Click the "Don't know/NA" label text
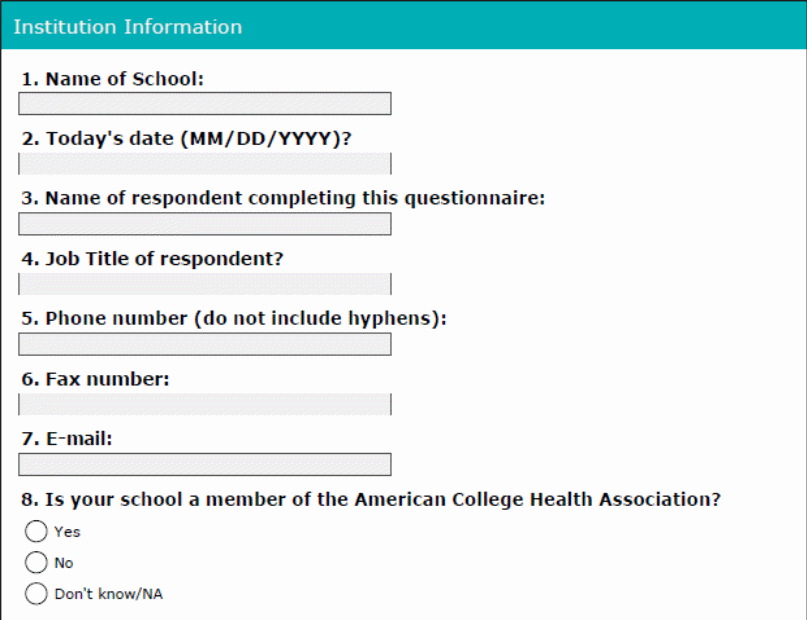Screen dimensions: 807x620 tap(108, 594)
